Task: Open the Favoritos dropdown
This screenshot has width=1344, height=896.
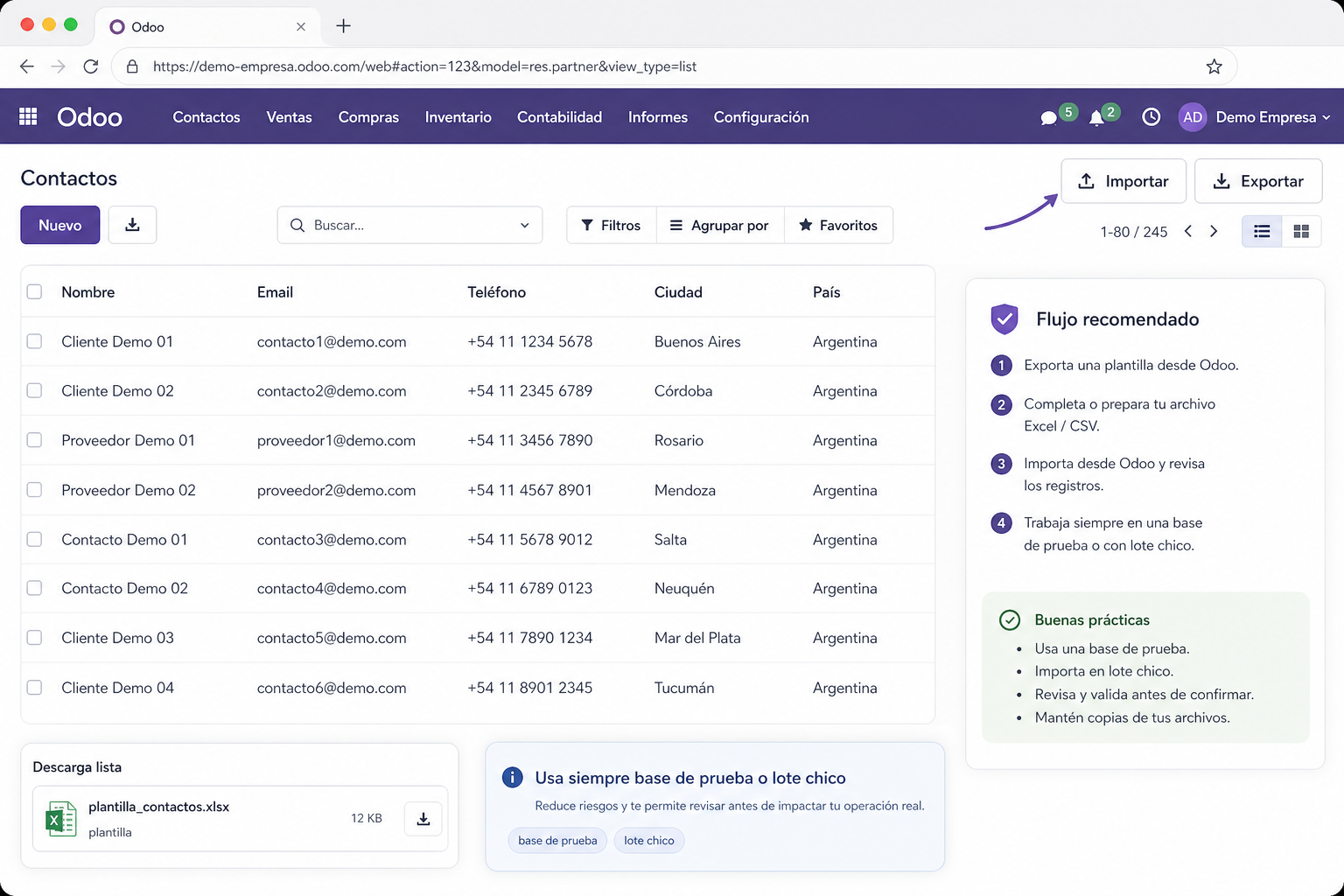Action: (x=838, y=225)
